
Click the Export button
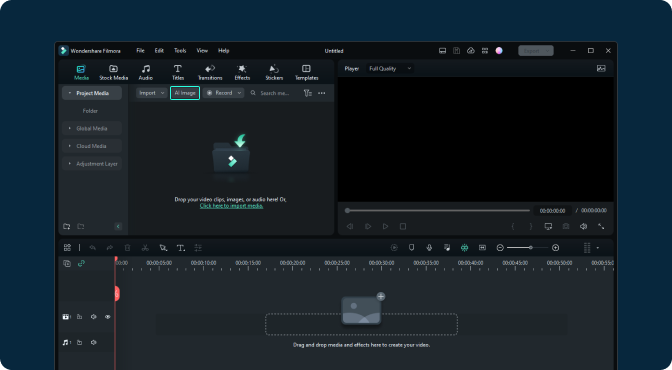(536, 51)
